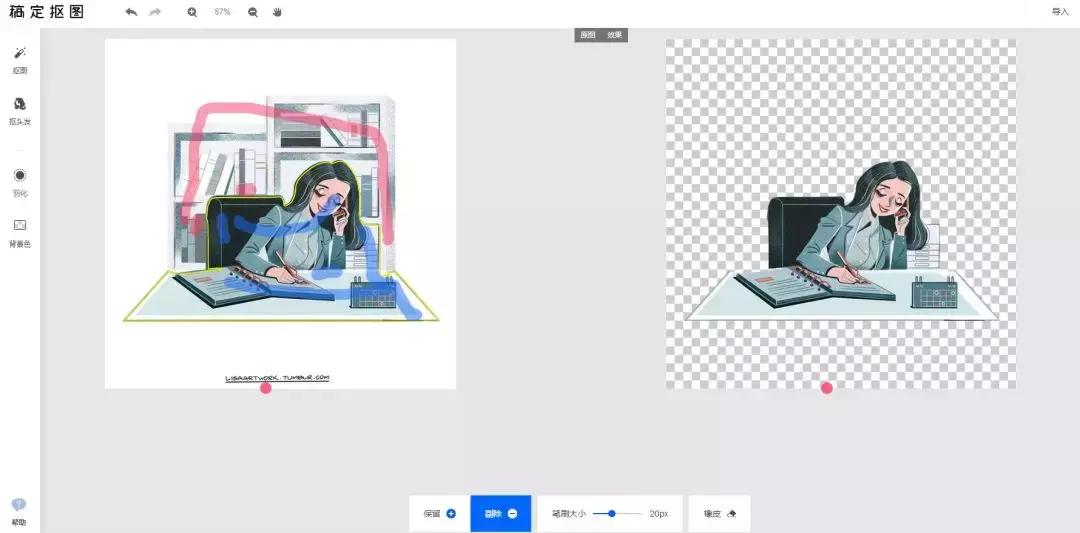This screenshot has height=533, width=1080.
Task: Select the 删除 remove brush mode
Action: coord(500,514)
